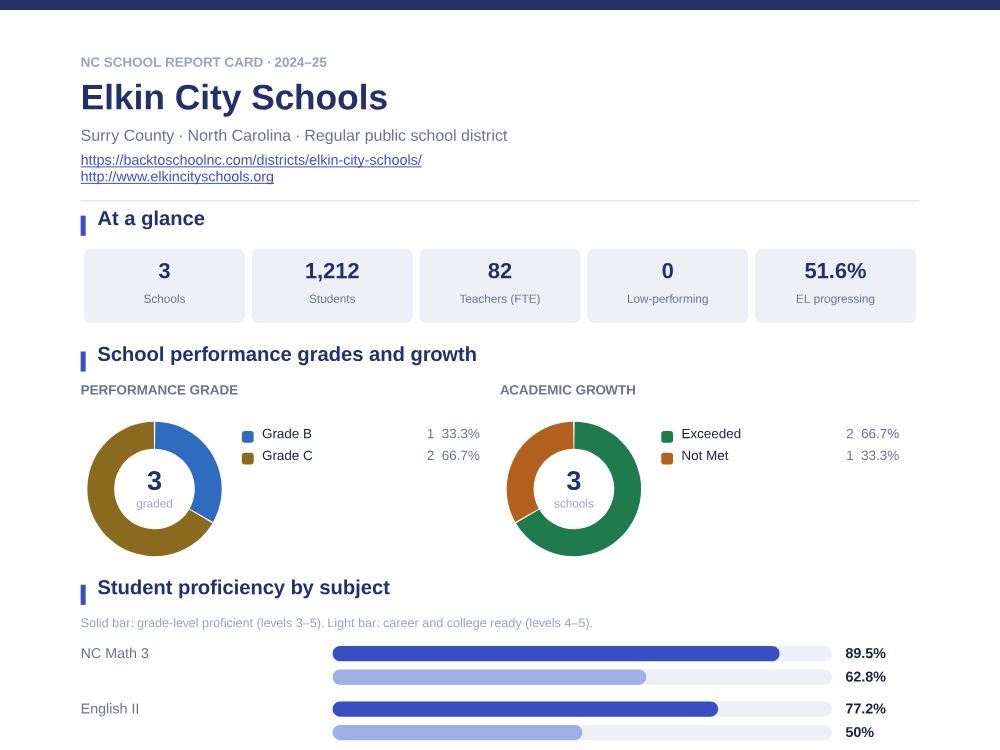This screenshot has width=1000, height=750.
Task: Click the 'Grade C' legend text
Action: (x=287, y=455)
